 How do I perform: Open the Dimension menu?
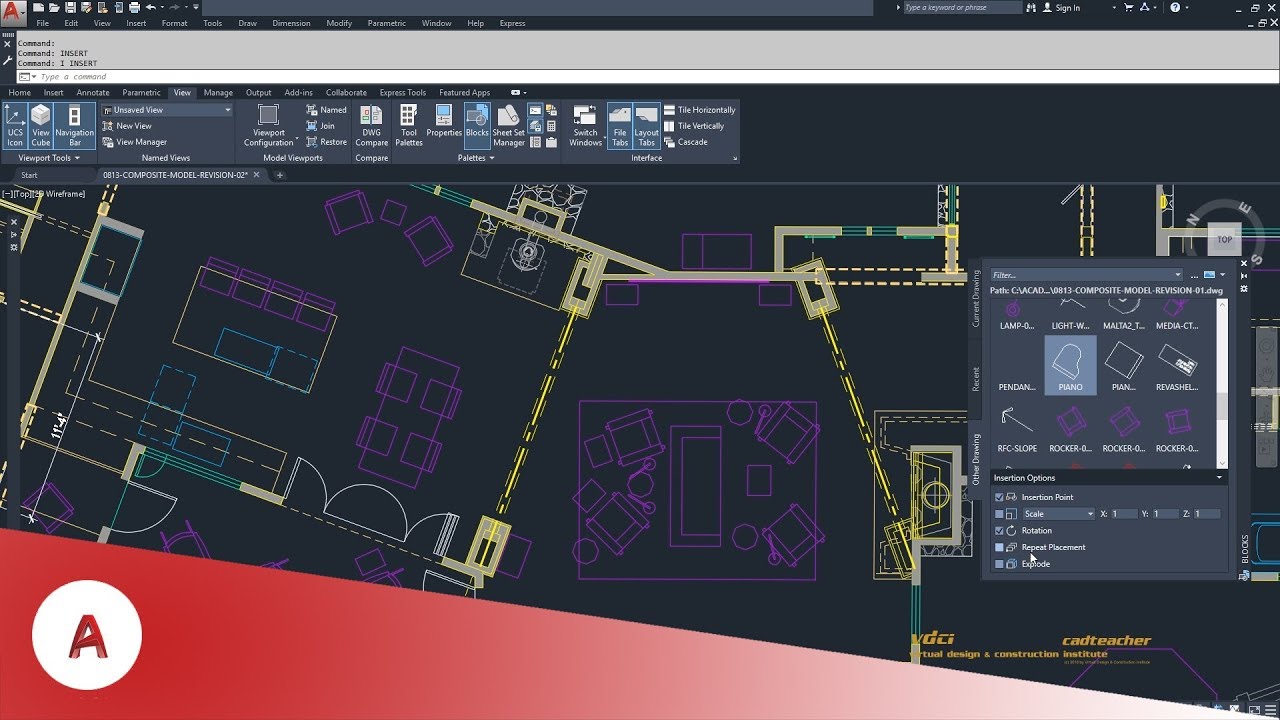(291, 23)
